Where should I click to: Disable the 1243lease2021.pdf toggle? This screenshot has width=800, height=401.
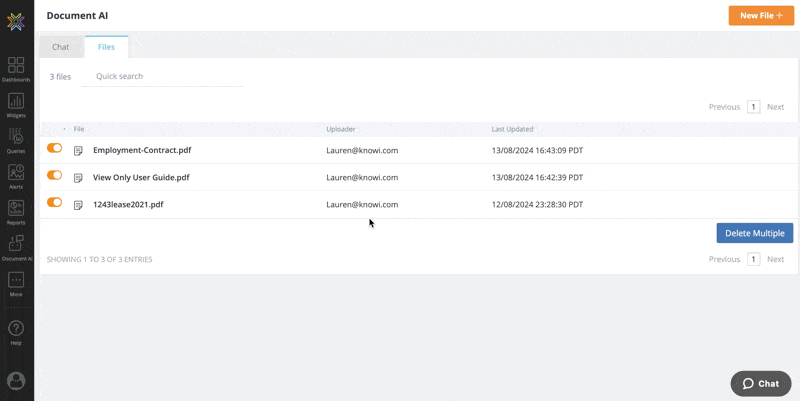(x=54, y=202)
